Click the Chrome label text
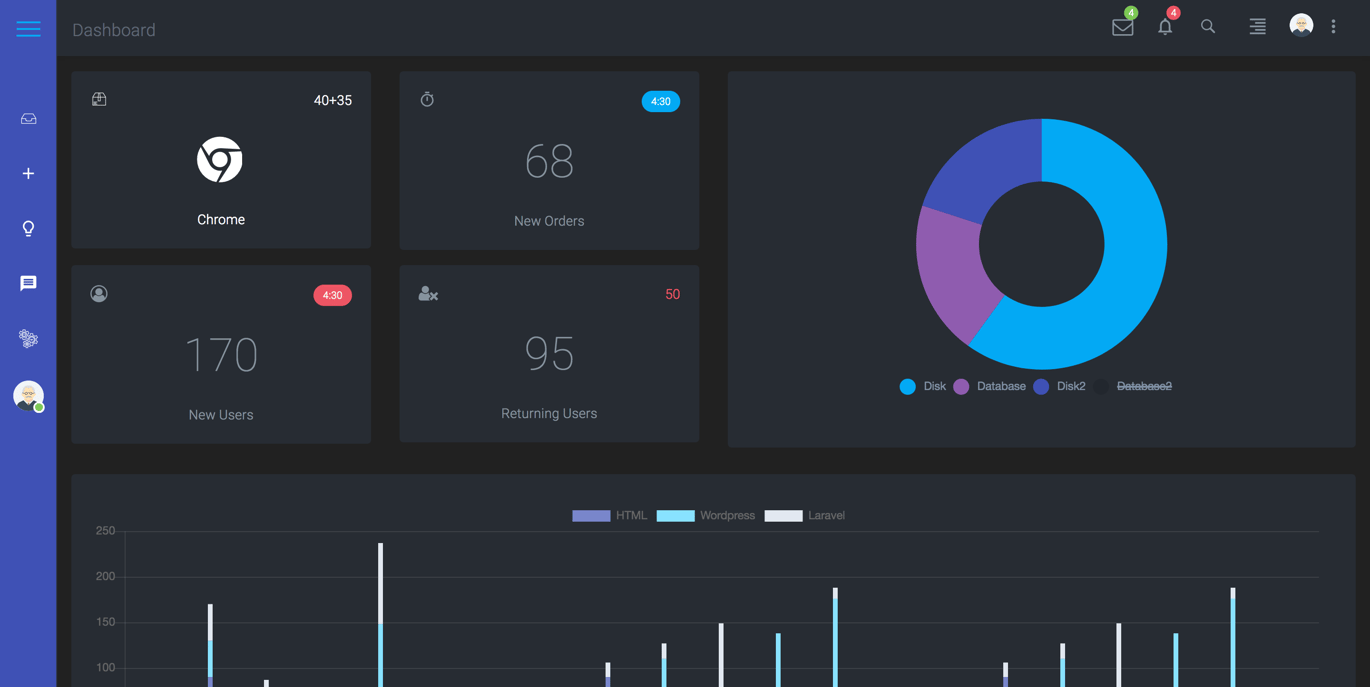Viewport: 1370px width, 687px height. click(221, 220)
